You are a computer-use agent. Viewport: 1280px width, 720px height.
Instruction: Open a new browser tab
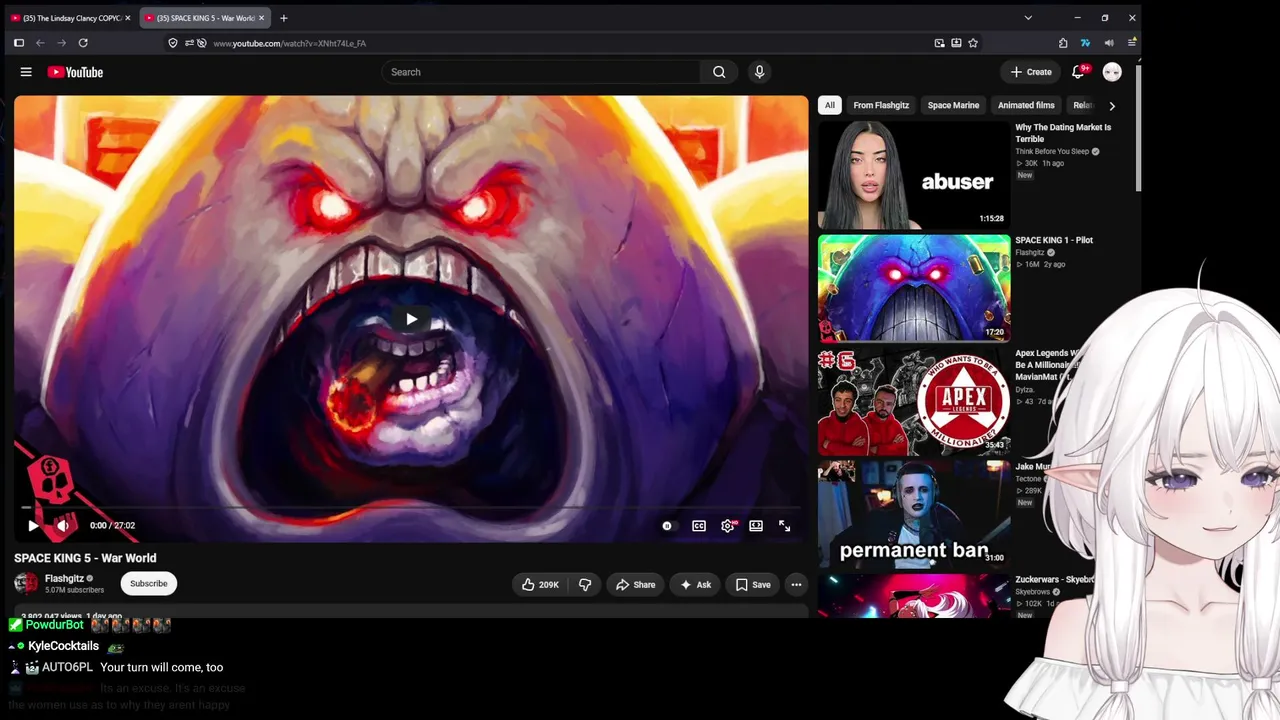(x=284, y=18)
